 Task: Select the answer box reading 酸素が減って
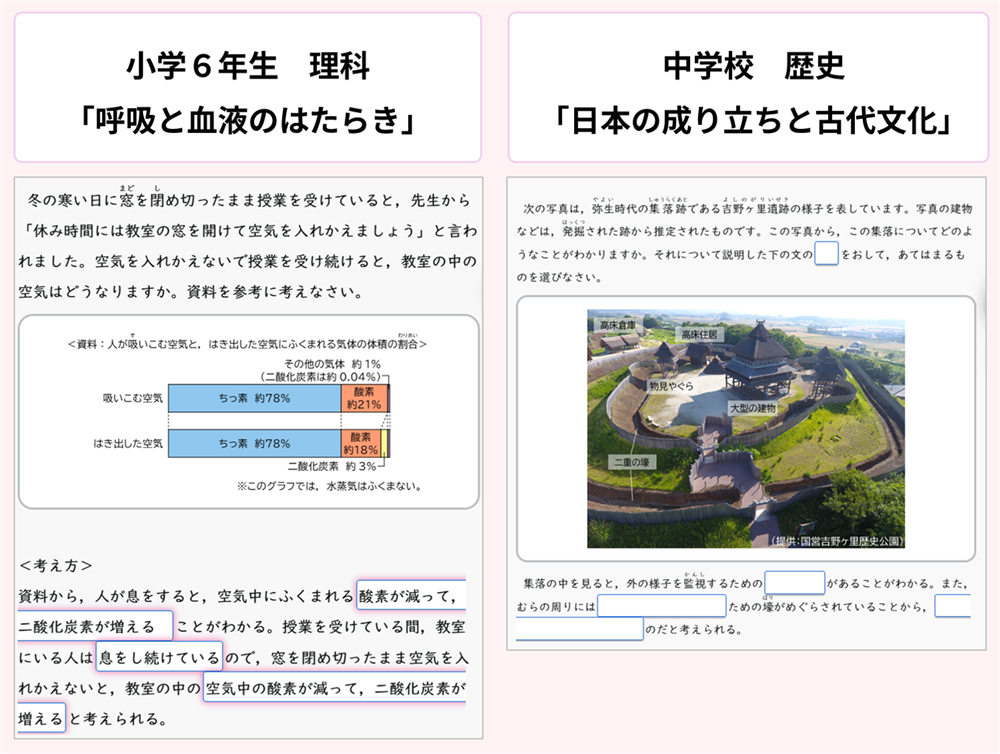(x=410, y=597)
